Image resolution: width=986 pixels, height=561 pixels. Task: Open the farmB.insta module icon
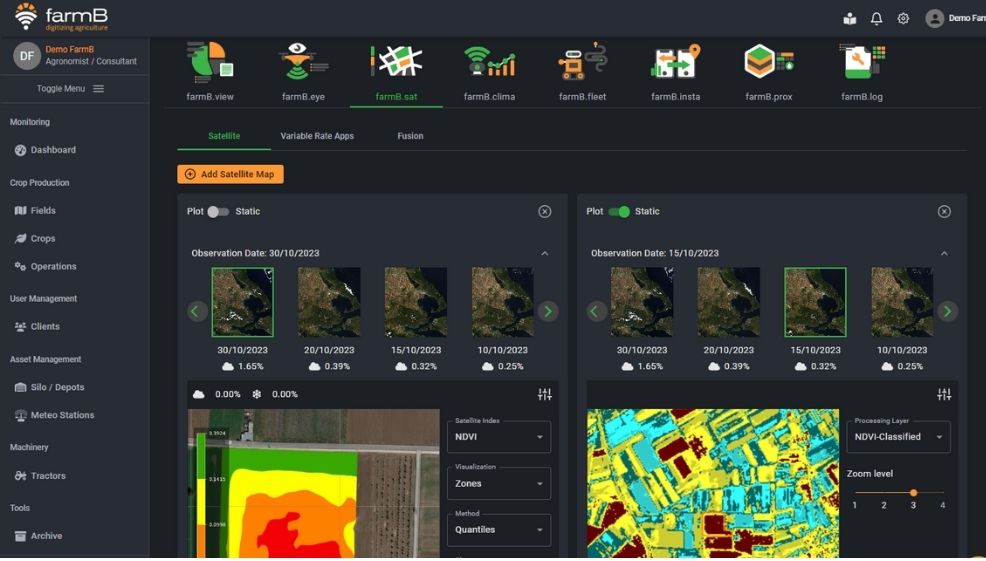675,62
